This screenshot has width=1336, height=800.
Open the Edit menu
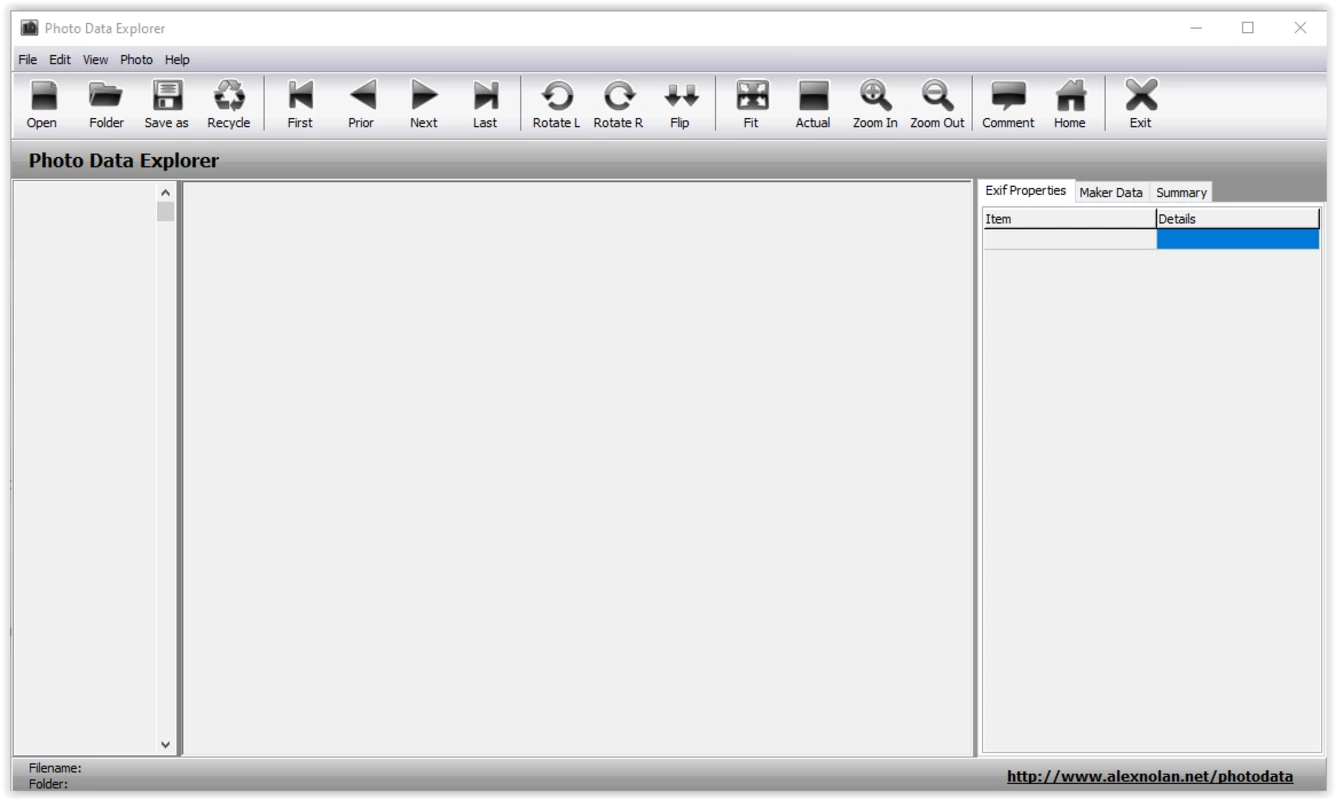click(x=60, y=60)
